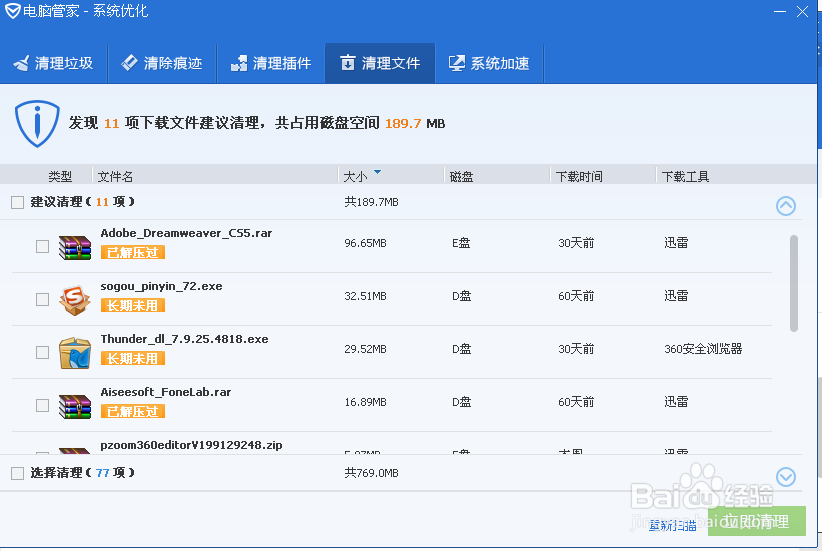Click the E盘 entry for Adobe_Dreamweaver_CS5.rar
This screenshot has width=822, height=551.
461,243
